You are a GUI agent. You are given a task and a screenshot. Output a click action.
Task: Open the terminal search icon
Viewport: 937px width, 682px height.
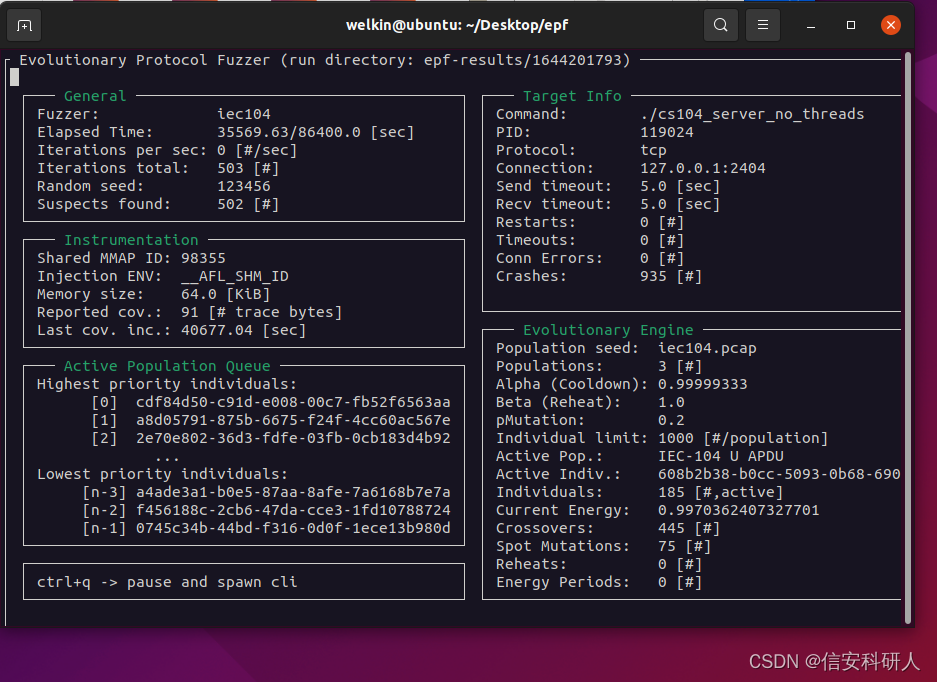(721, 25)
